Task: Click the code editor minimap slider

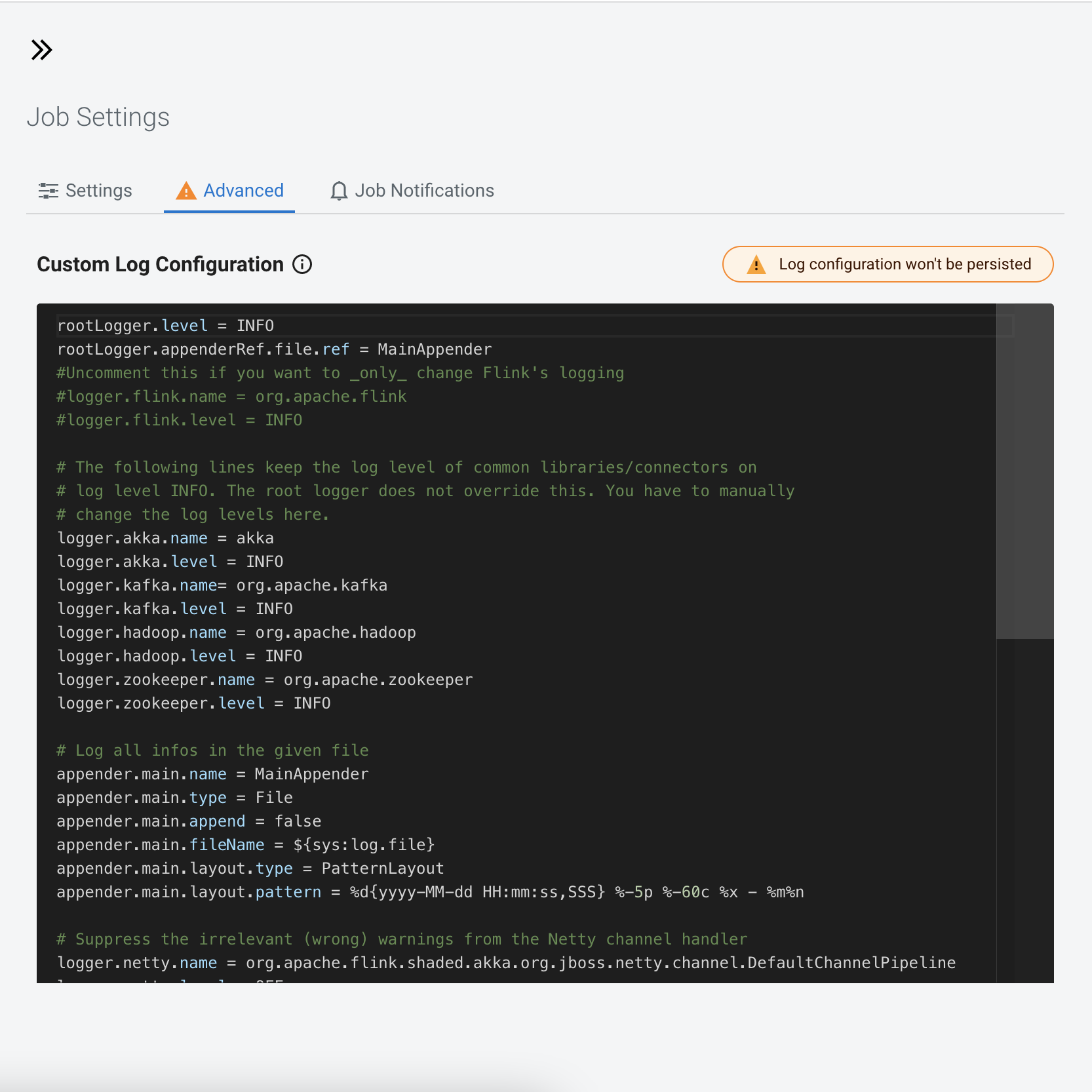Action: pos(1024,471)
